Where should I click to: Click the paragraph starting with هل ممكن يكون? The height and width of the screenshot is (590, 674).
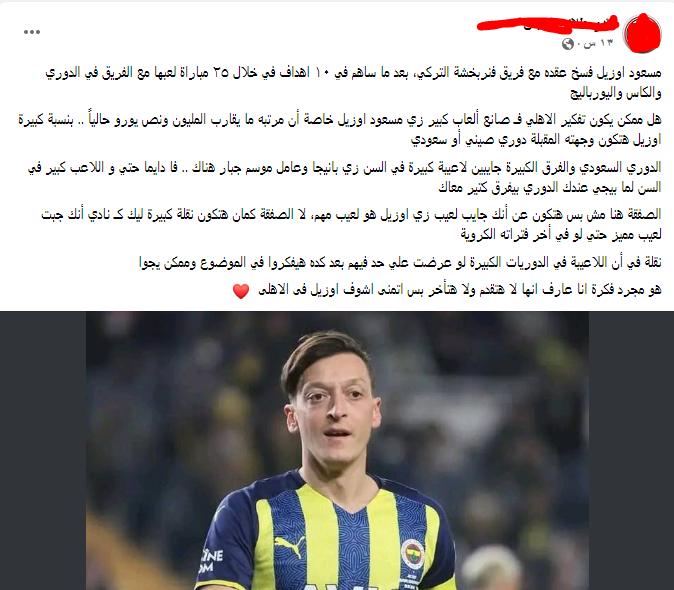pyautogui.click(x=340, y=129)
